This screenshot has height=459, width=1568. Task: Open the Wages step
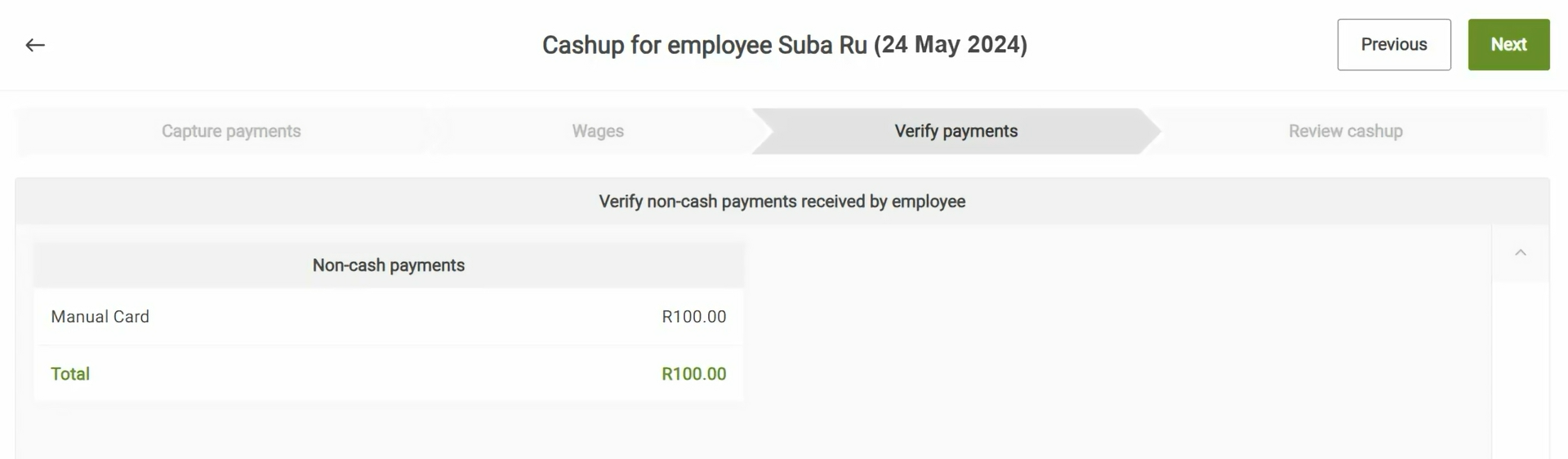coord(597,131)
